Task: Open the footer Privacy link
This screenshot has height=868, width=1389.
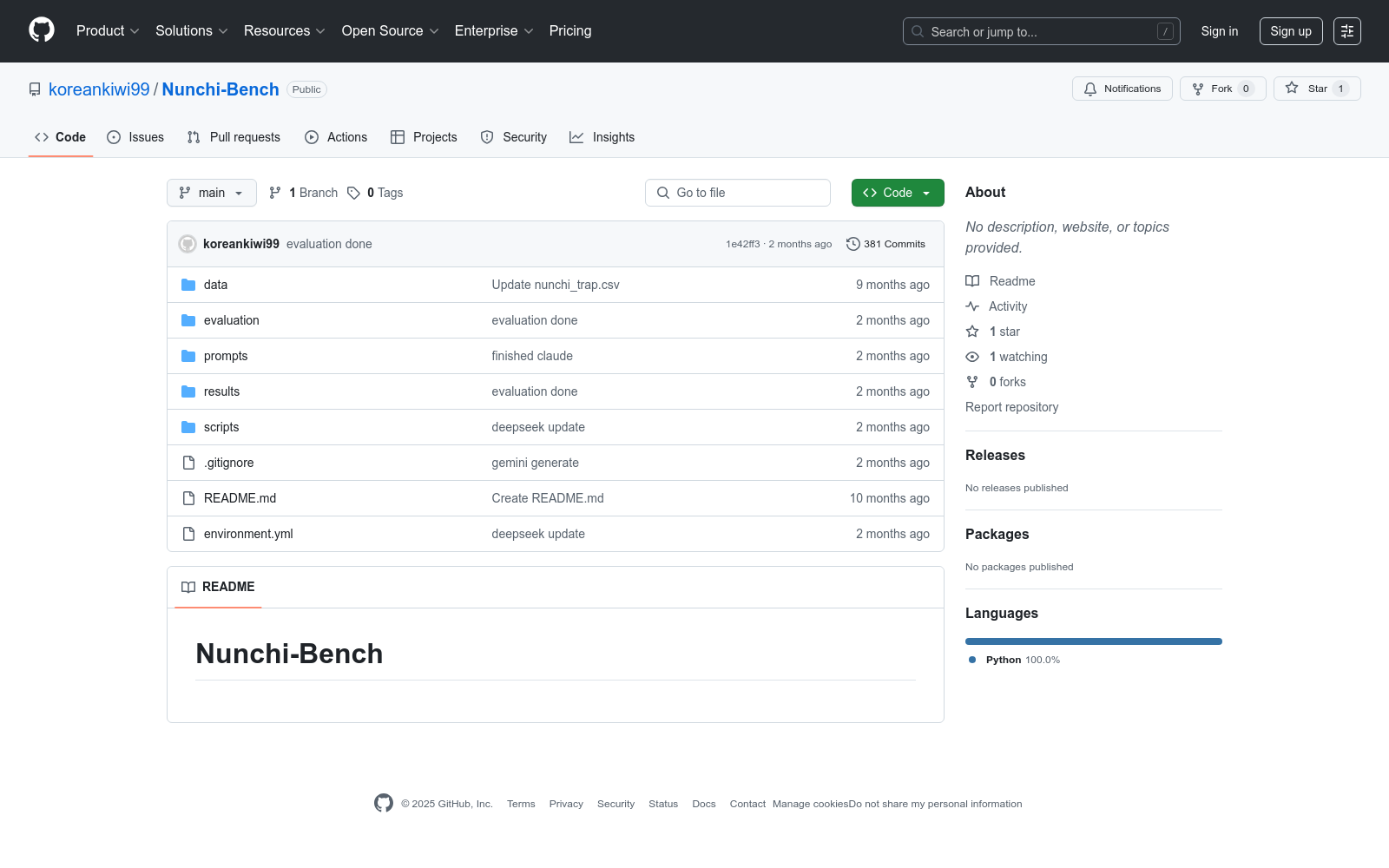Action: point(566,804)
